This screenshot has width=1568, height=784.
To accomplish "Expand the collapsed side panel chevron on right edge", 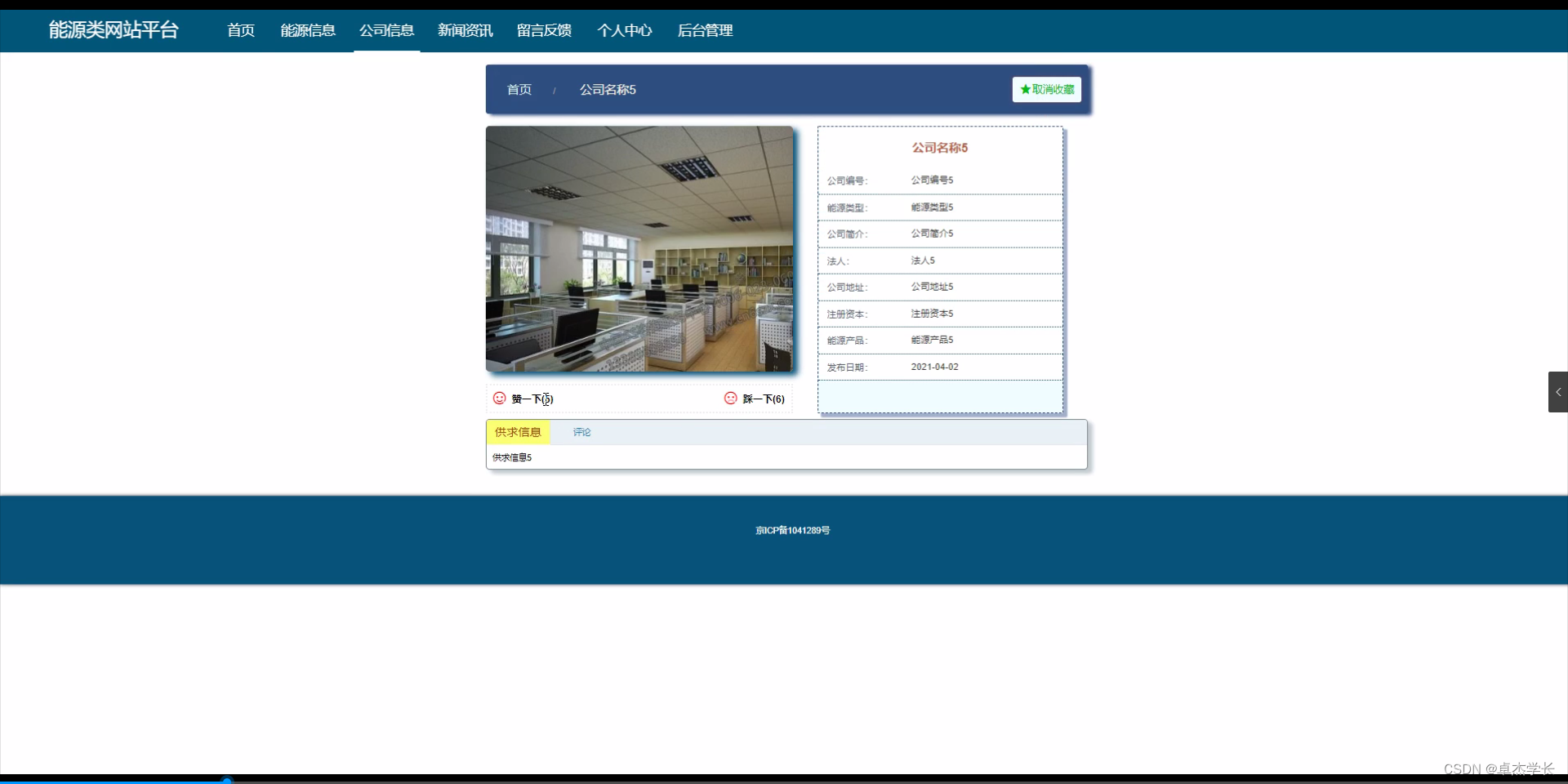I will [x=1558, y=391].
